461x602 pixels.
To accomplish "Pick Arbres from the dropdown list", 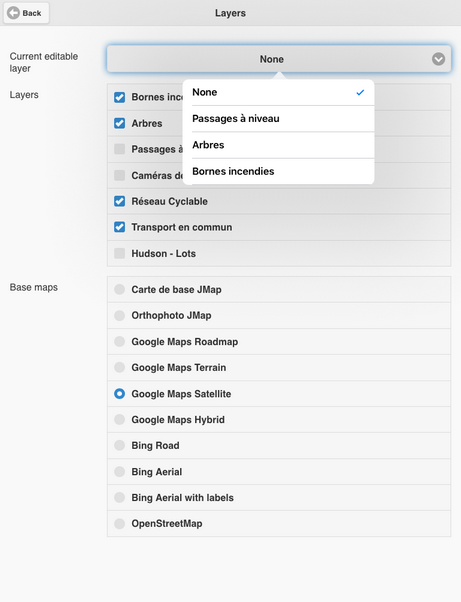I will pos(279,145).
